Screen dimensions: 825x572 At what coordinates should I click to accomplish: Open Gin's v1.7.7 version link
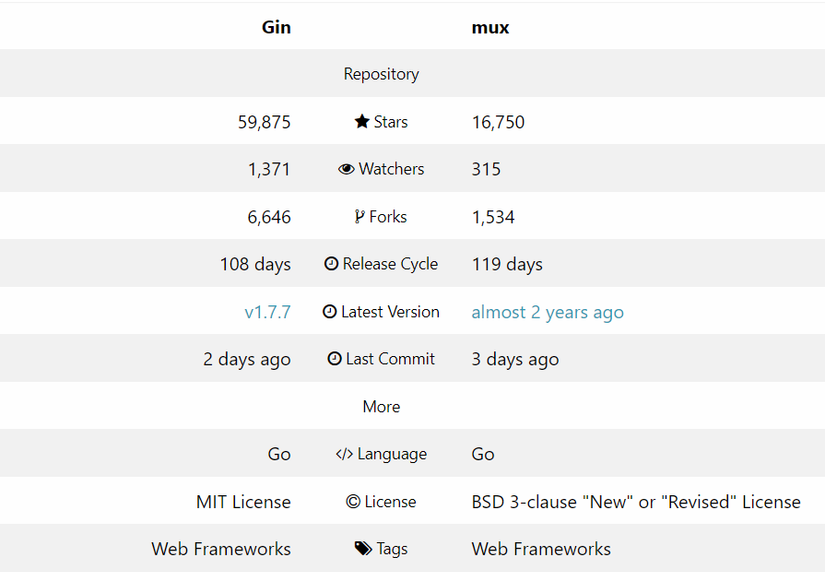pos(267,312)
